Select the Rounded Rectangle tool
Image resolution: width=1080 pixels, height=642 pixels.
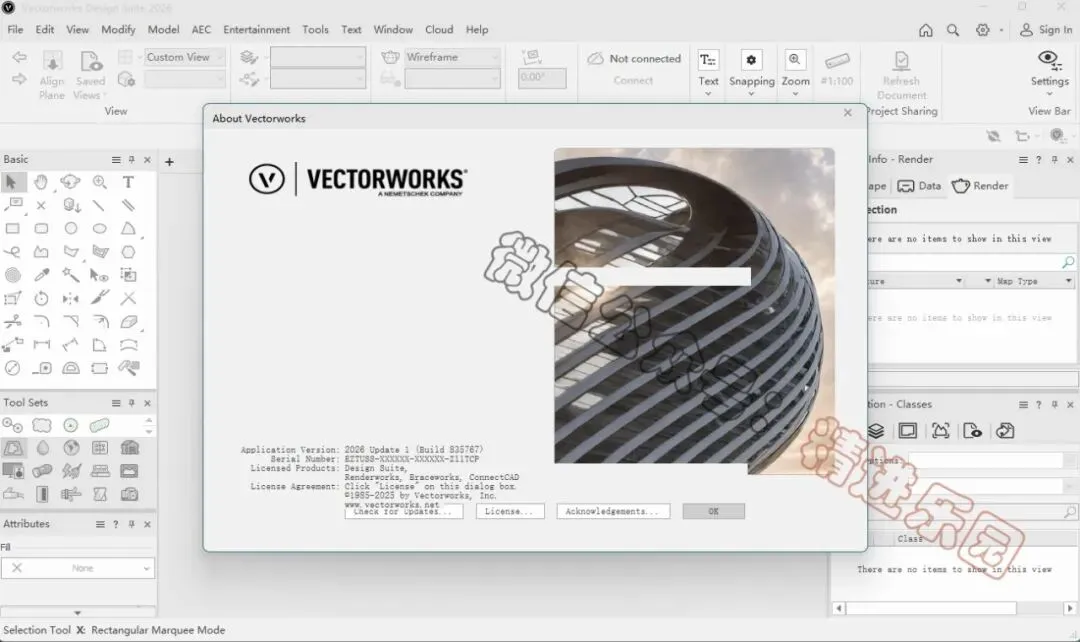click(41, 229)
